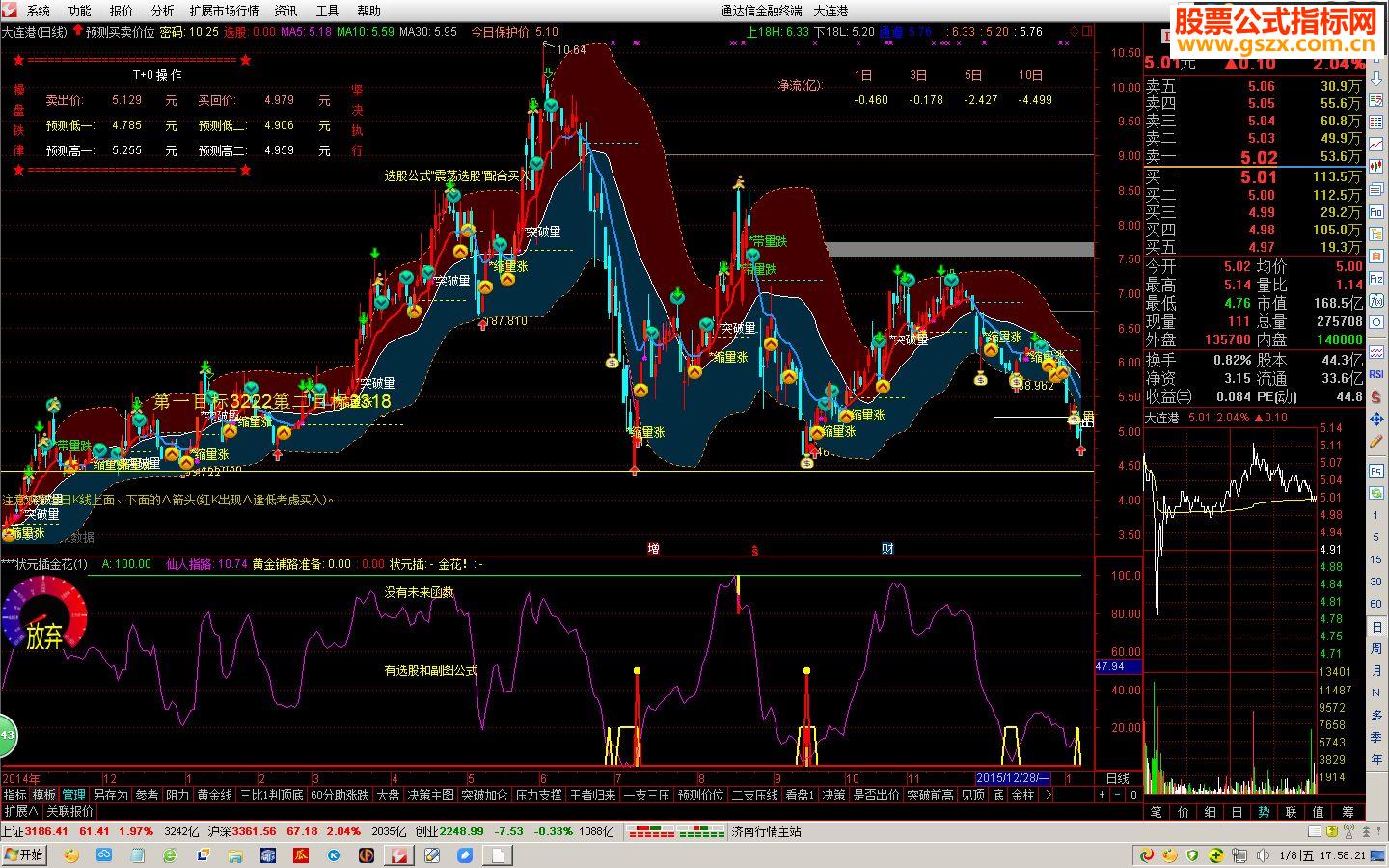Click the > arrow after 金柱 tab
This screenshot has width=1389, height=868.
pos(1048,796)
